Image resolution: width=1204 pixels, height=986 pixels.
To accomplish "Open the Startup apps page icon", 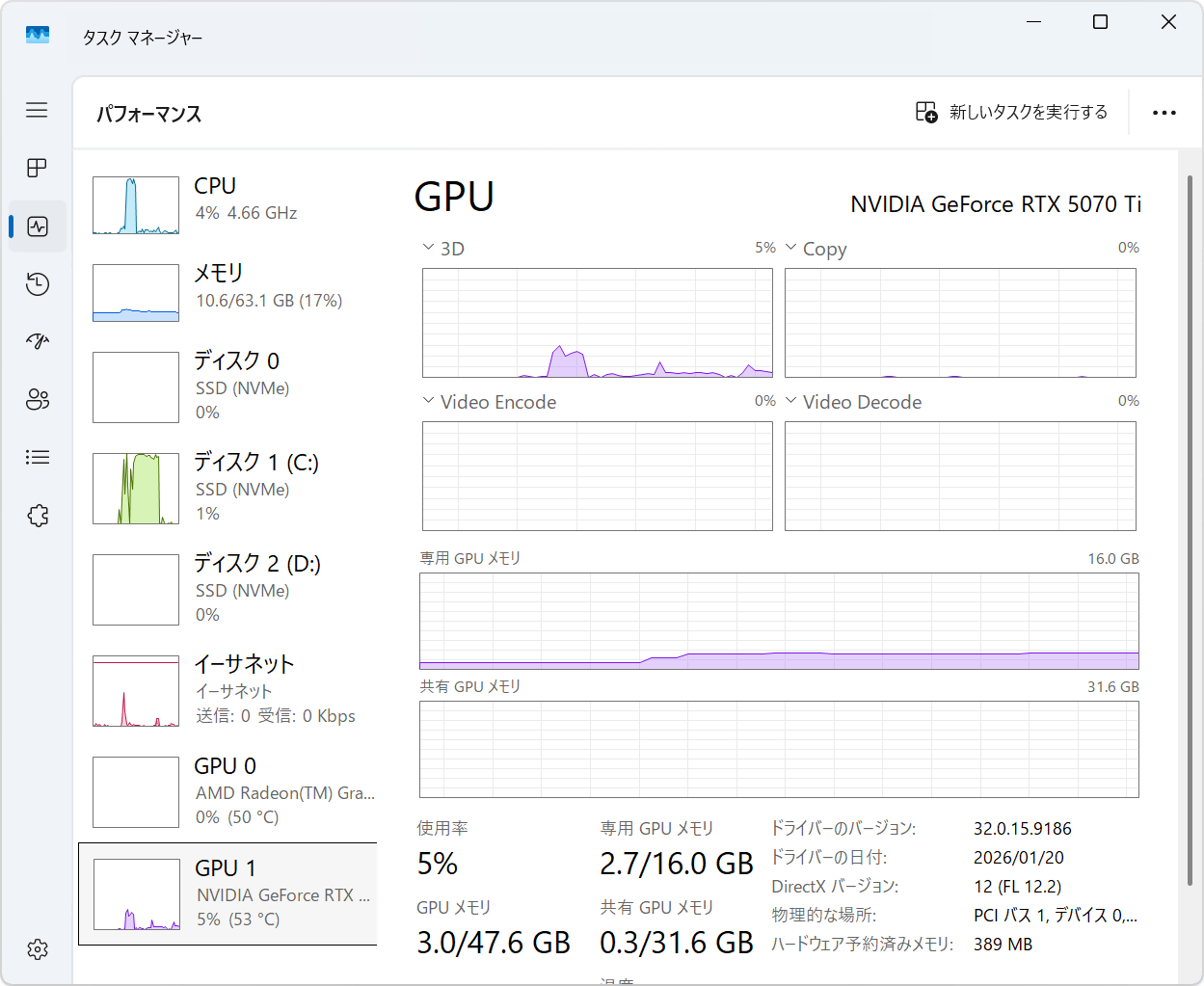I will click(38, 341).
